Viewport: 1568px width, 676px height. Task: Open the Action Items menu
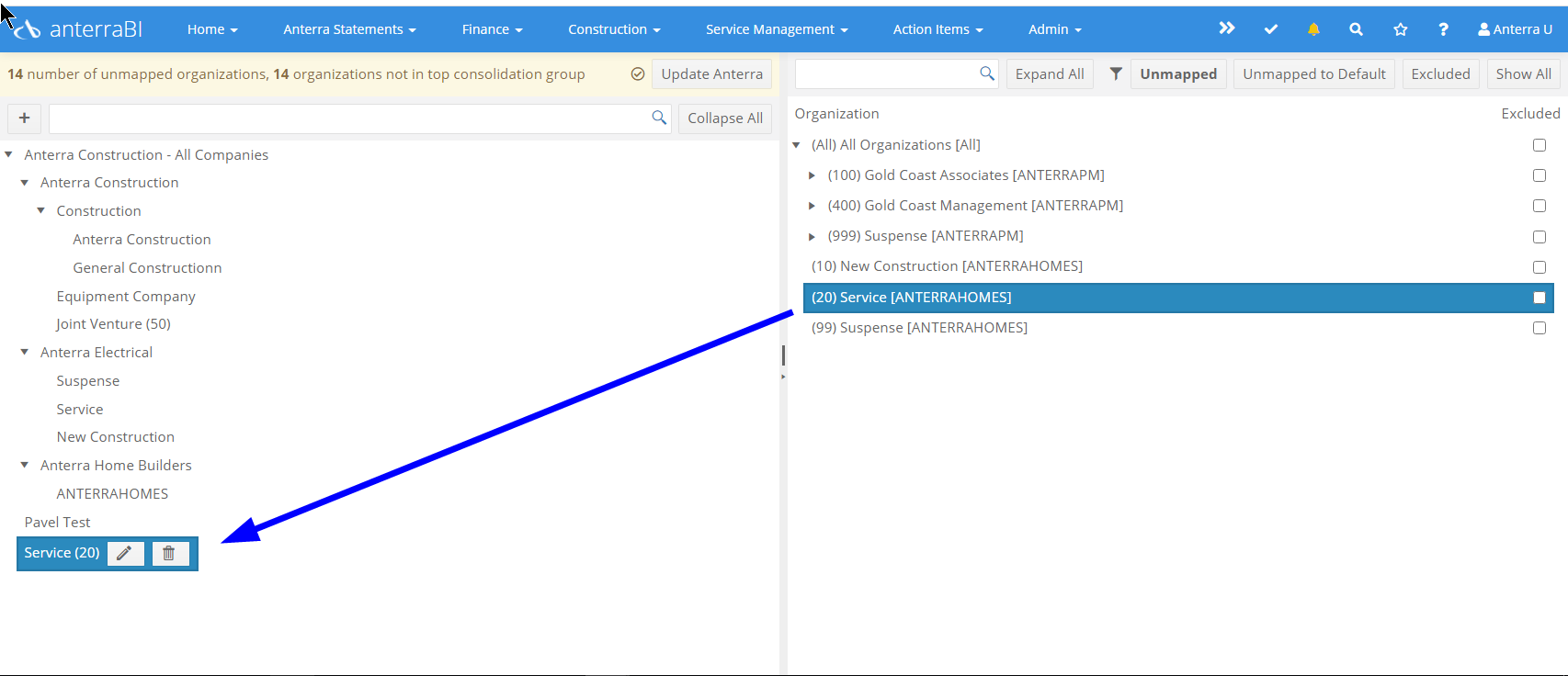click(x=937, y=29)
